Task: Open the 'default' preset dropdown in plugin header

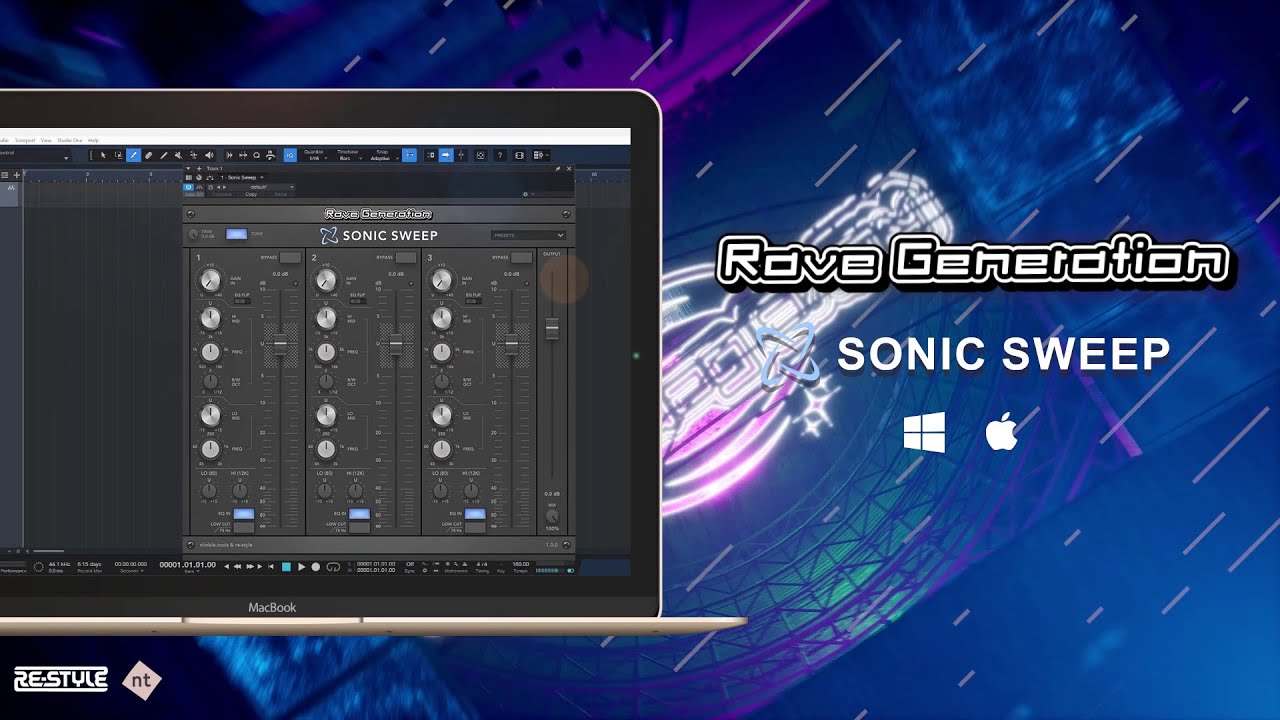Action: coord(260,187)
